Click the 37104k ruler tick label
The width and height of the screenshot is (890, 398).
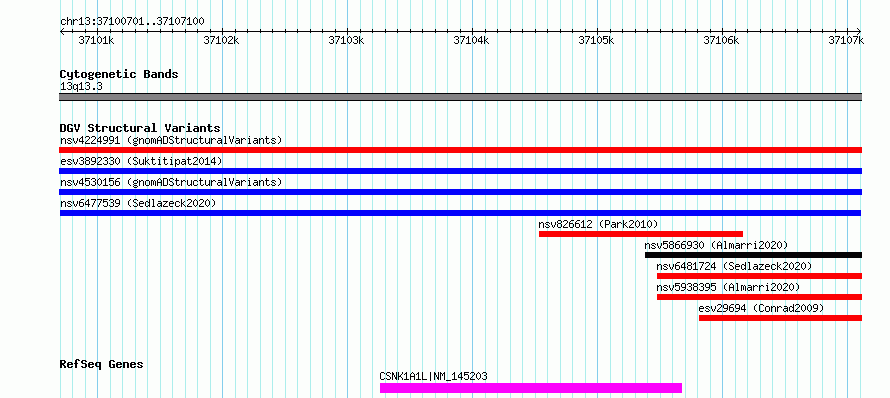coord(471,40)
